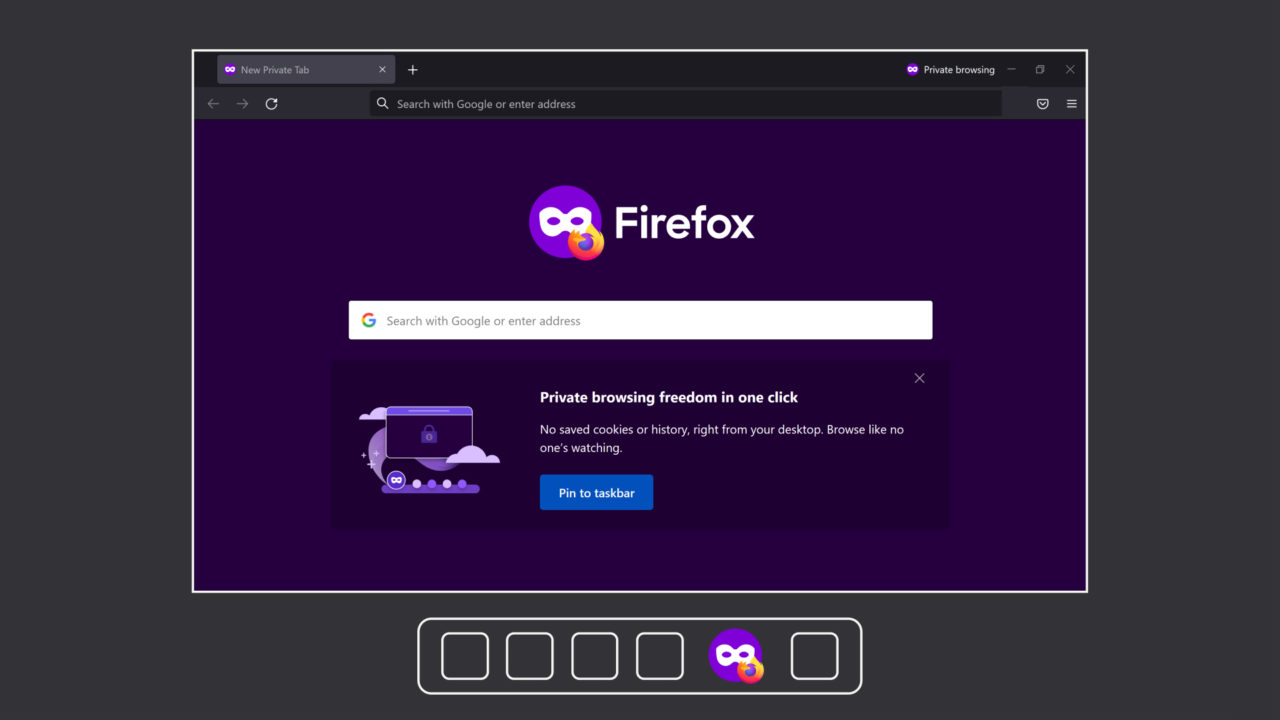Image resolution: width=1280 pixels, height=720 pixels.
Task: Select the private Firefox icon in the taskbar
Action: point(737,656)
